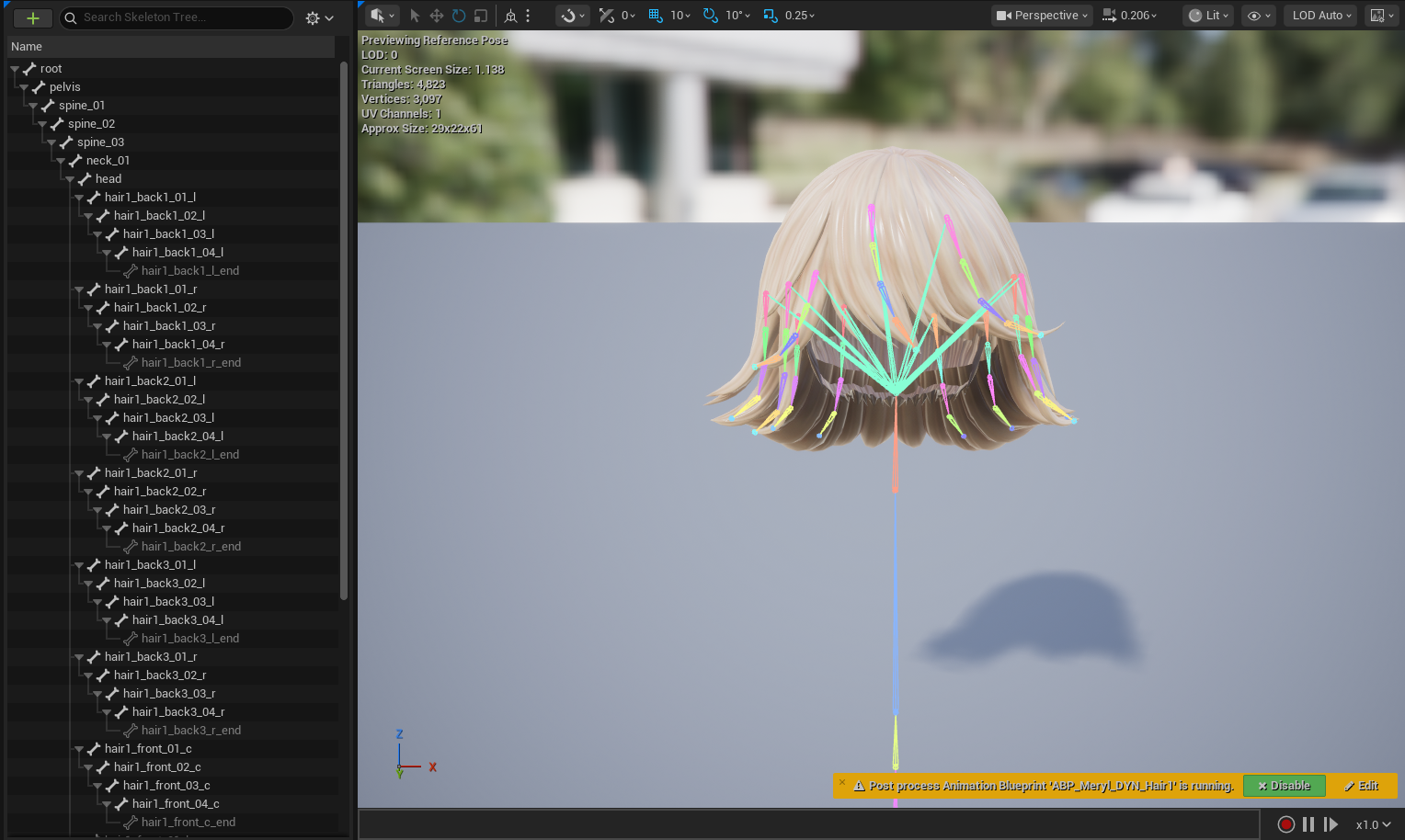Toggle grid snapping icon
The width and height of the screenshot is (1405, 840).
point(656,16)
